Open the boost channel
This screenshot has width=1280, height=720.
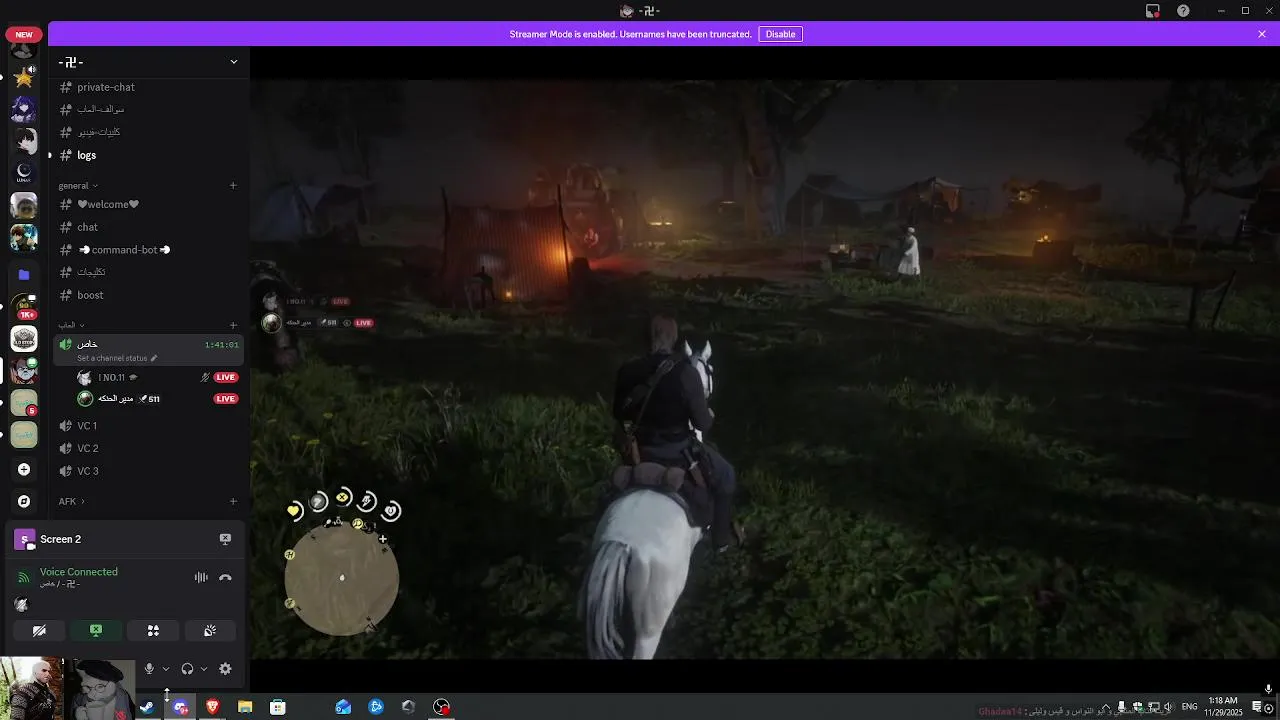click(148, 295)
